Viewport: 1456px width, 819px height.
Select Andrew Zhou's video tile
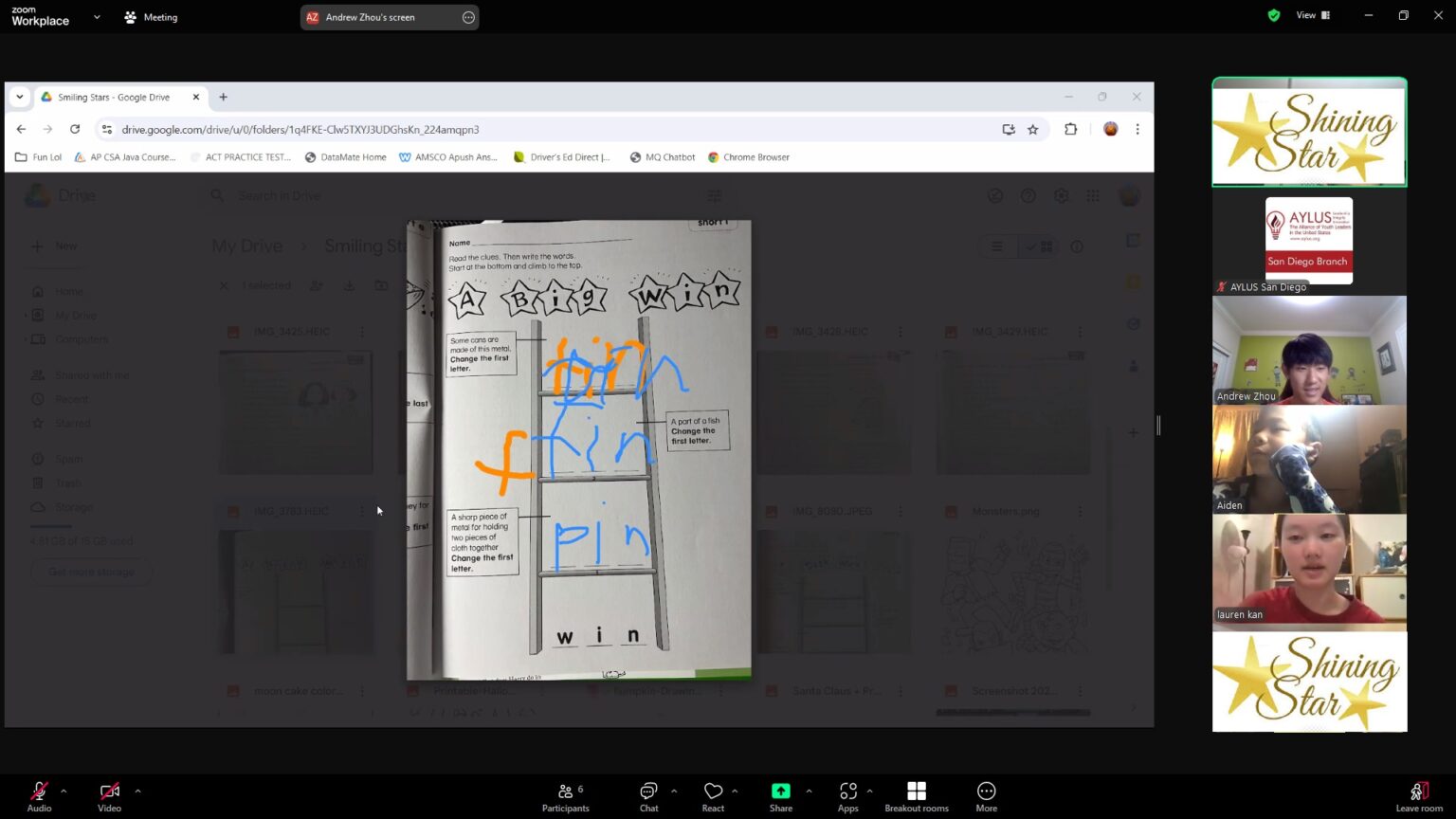coord(1309,350)
